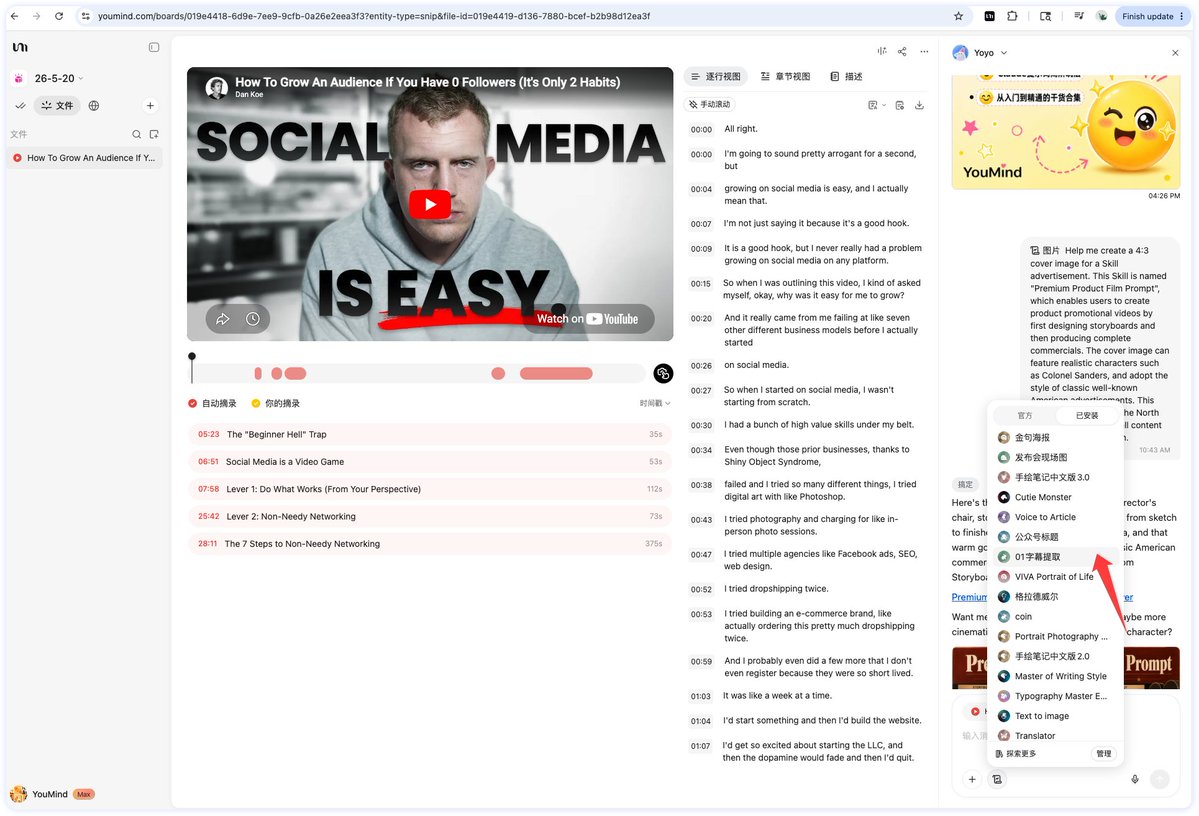Screen dimensions: 1199x816
Task: Click the skills scroll icon beside plus
Action: tap(997, 779)
